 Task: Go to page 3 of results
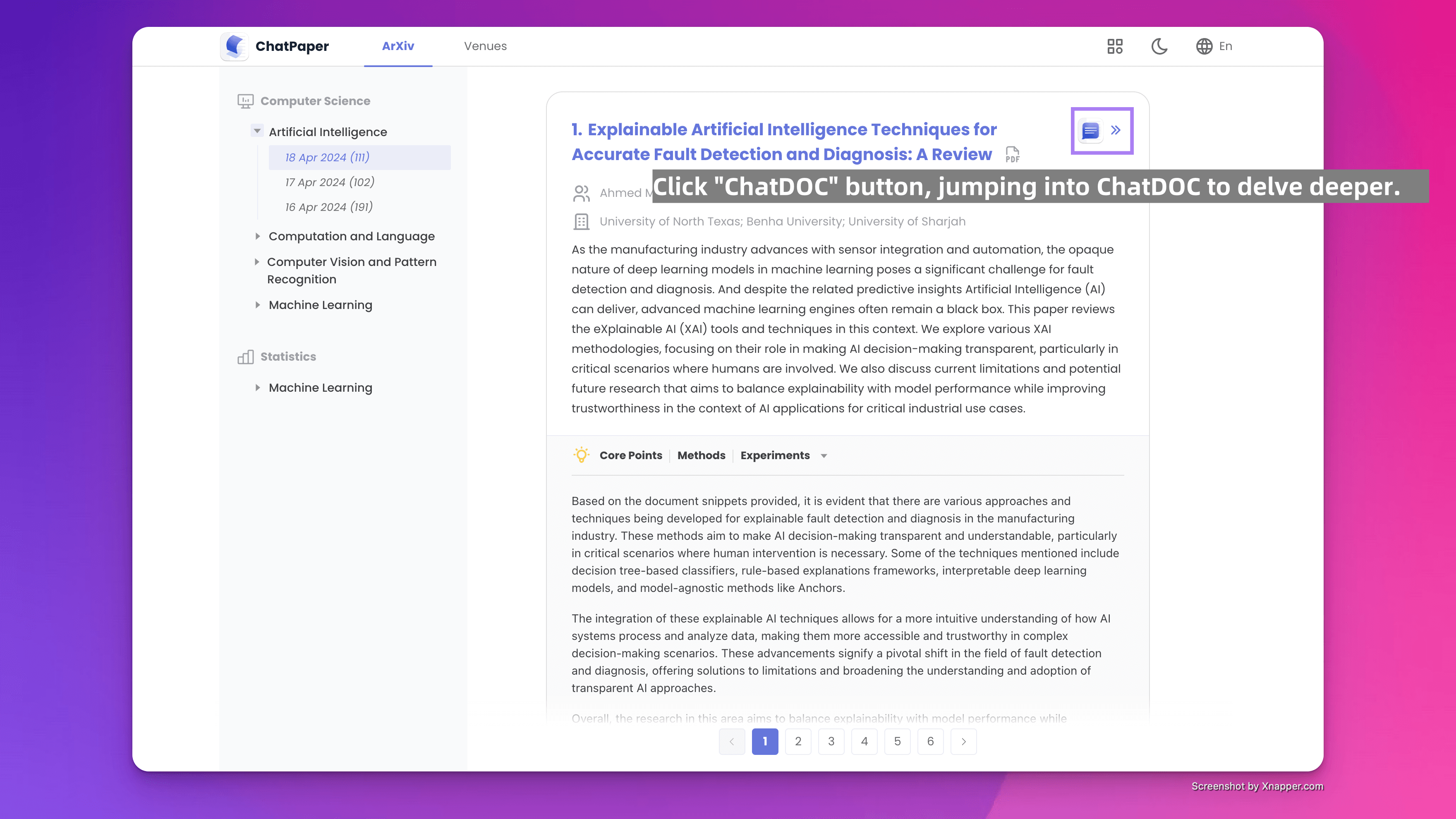click(831, 741)
